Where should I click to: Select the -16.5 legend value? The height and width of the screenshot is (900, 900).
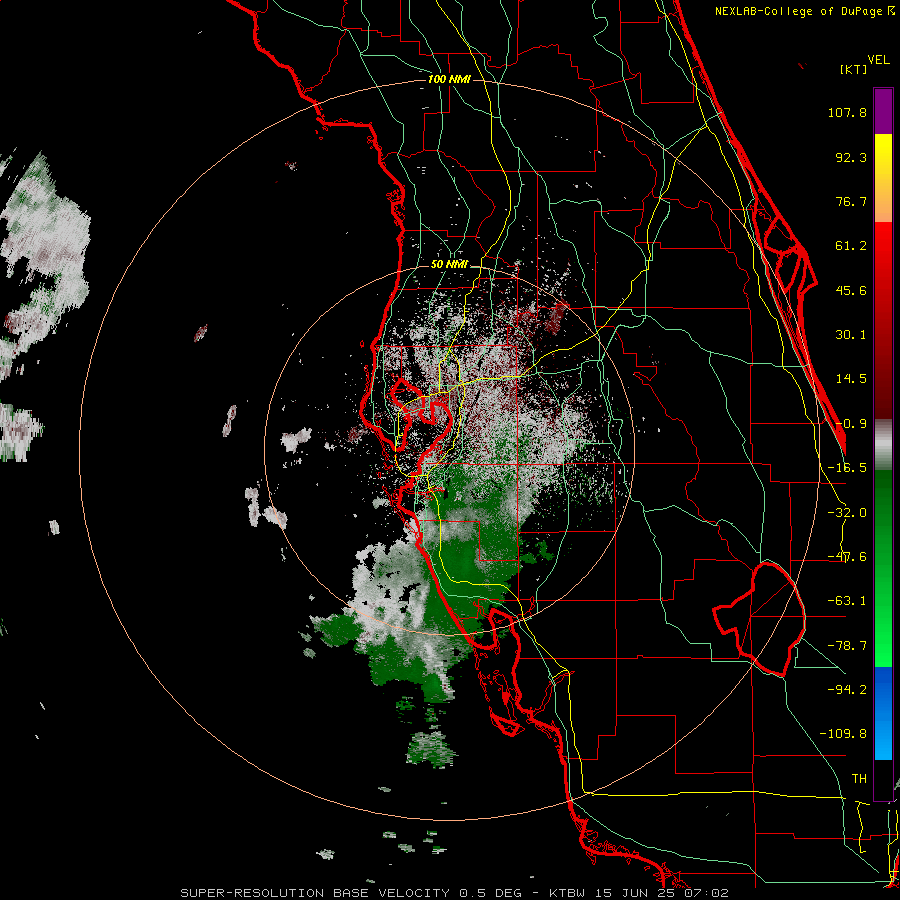point(847,468)
